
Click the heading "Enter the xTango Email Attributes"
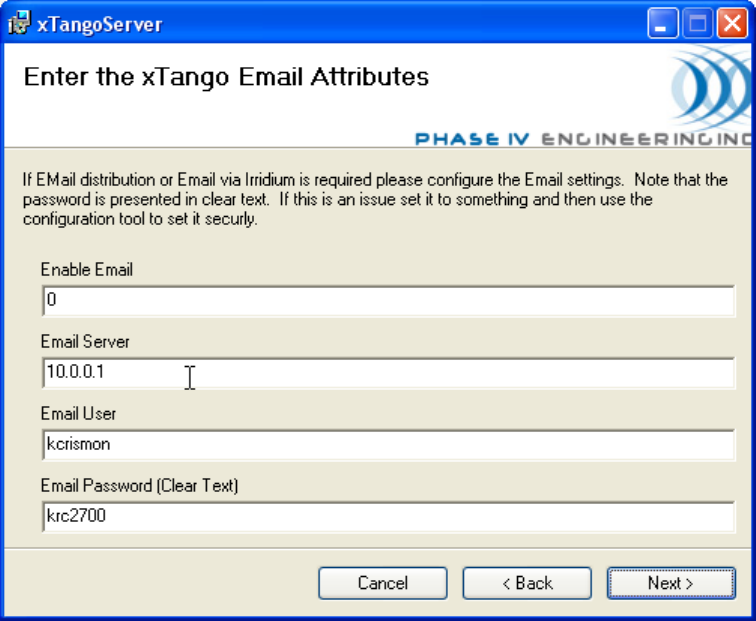click(226, 77)
